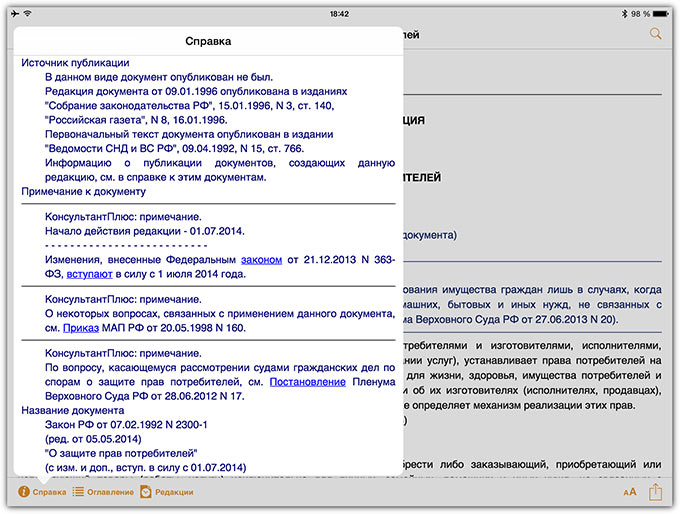The height and width of the screenshot is (514, 680).
Task: Tap the Wi-Fi status icon
Action: tap(28, 14)
